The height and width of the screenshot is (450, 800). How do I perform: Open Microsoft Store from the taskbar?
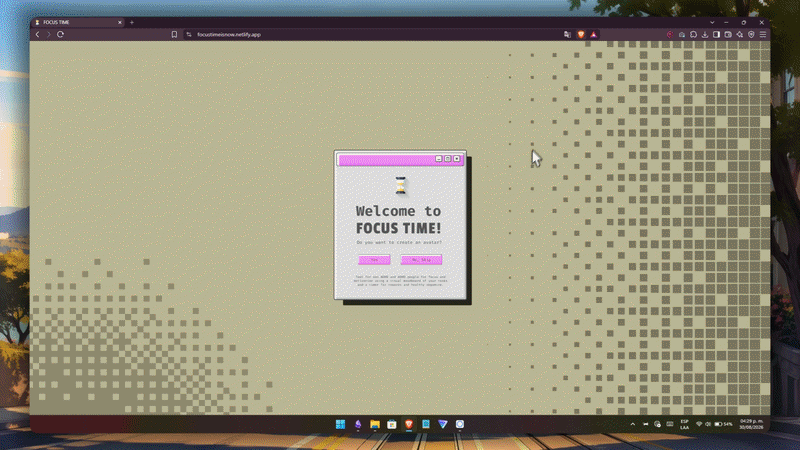(391, 424)
